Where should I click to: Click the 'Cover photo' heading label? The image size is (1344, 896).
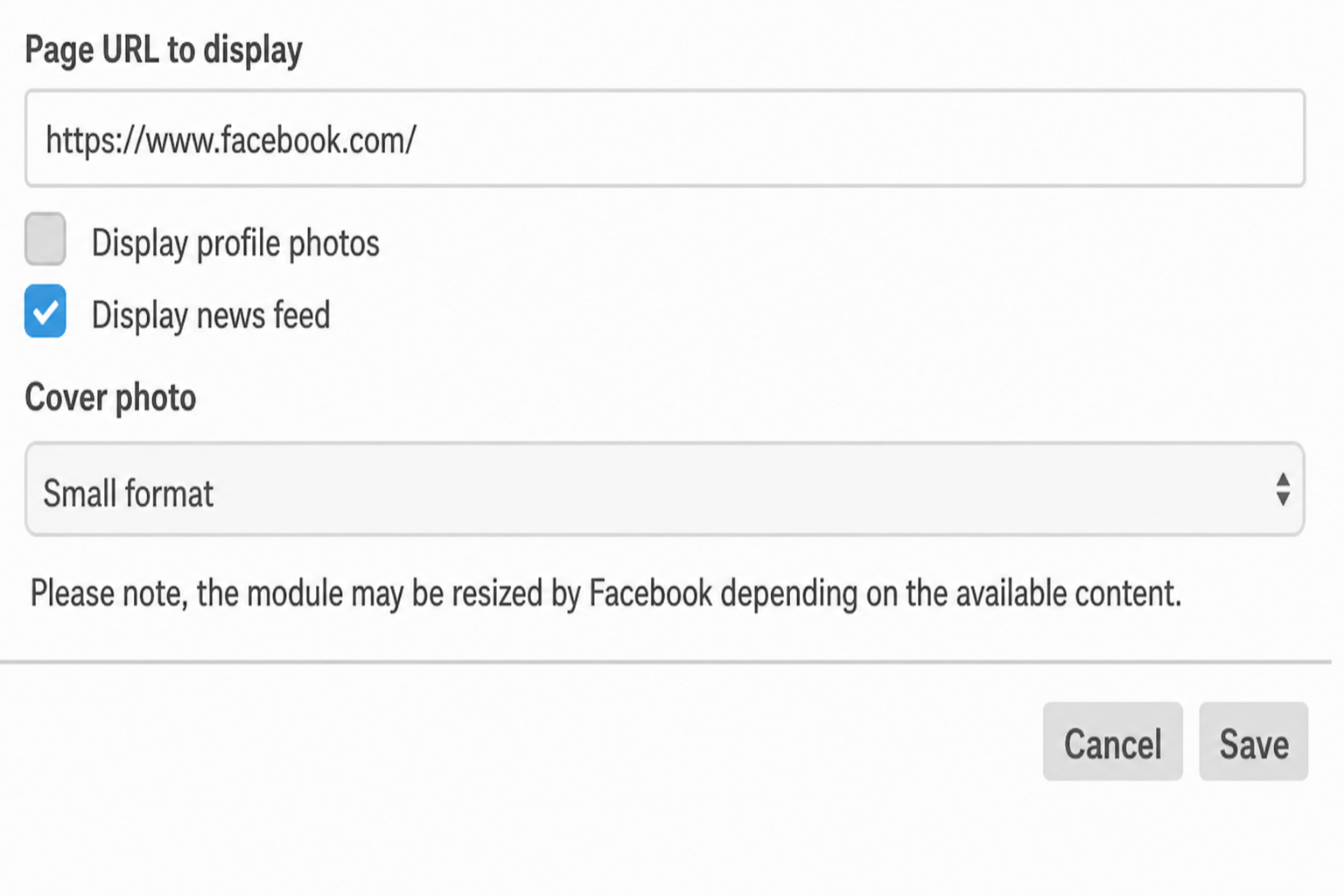point(110,397)
